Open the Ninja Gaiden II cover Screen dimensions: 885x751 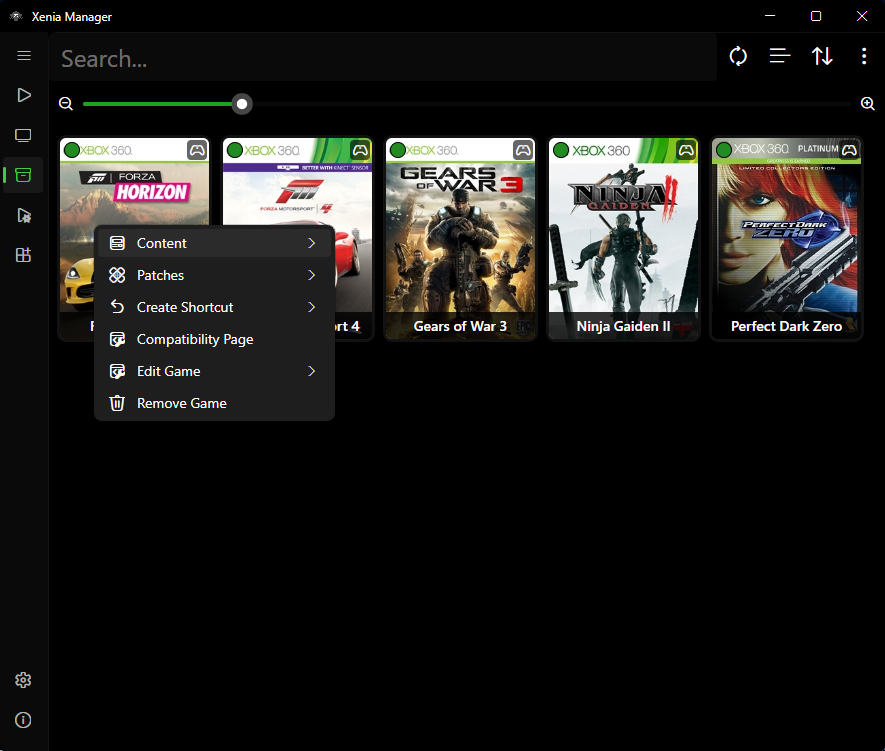(x=624, y=239)
